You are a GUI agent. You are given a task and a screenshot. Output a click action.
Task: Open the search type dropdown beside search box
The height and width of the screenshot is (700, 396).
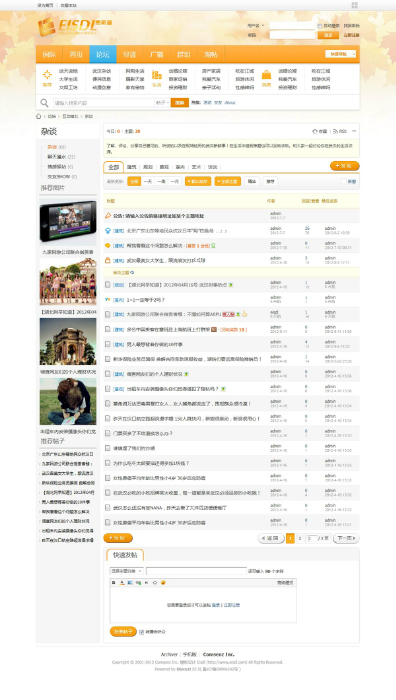point(163,103)
